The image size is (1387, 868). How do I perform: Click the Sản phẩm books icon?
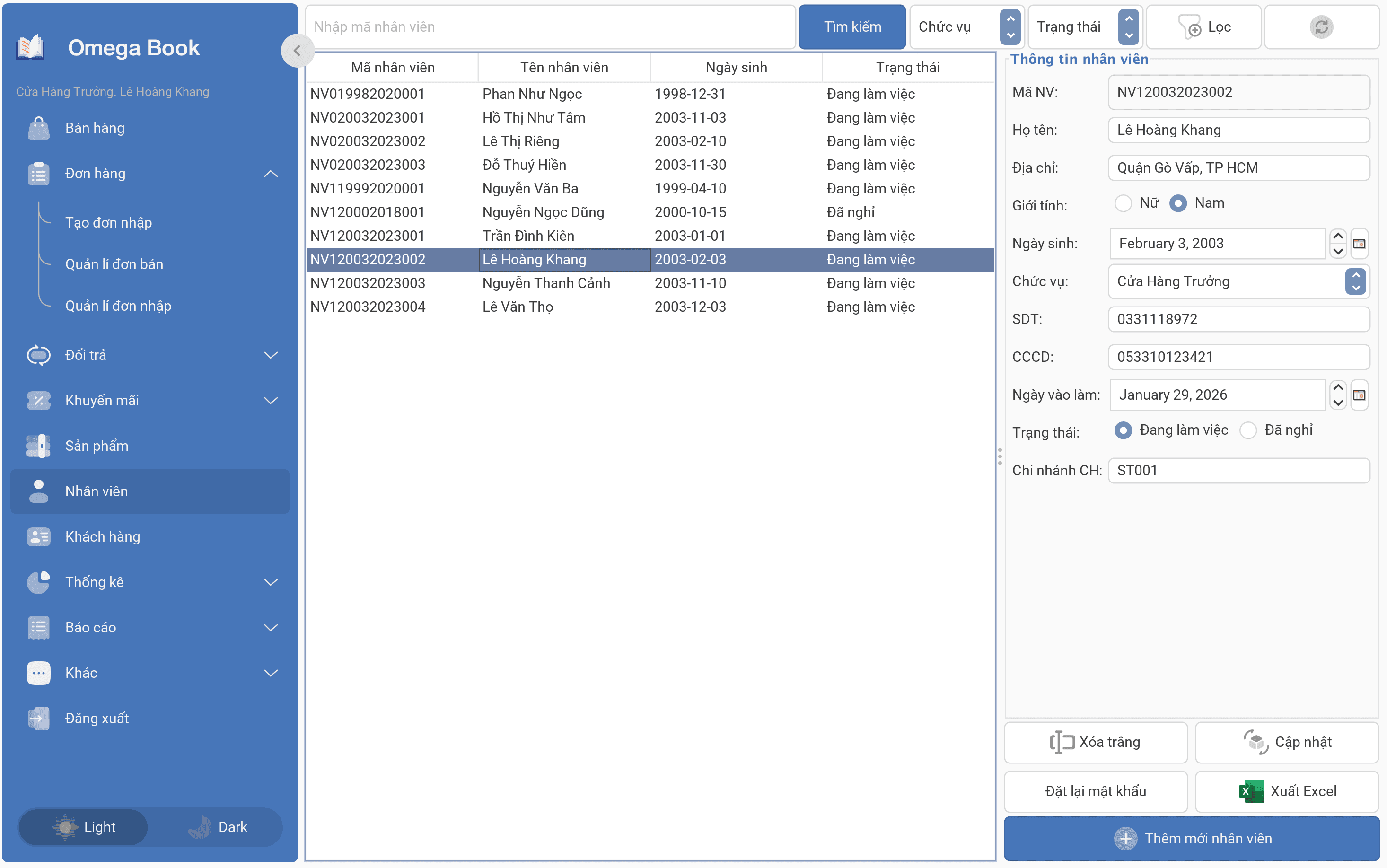(x=38, y=446)
